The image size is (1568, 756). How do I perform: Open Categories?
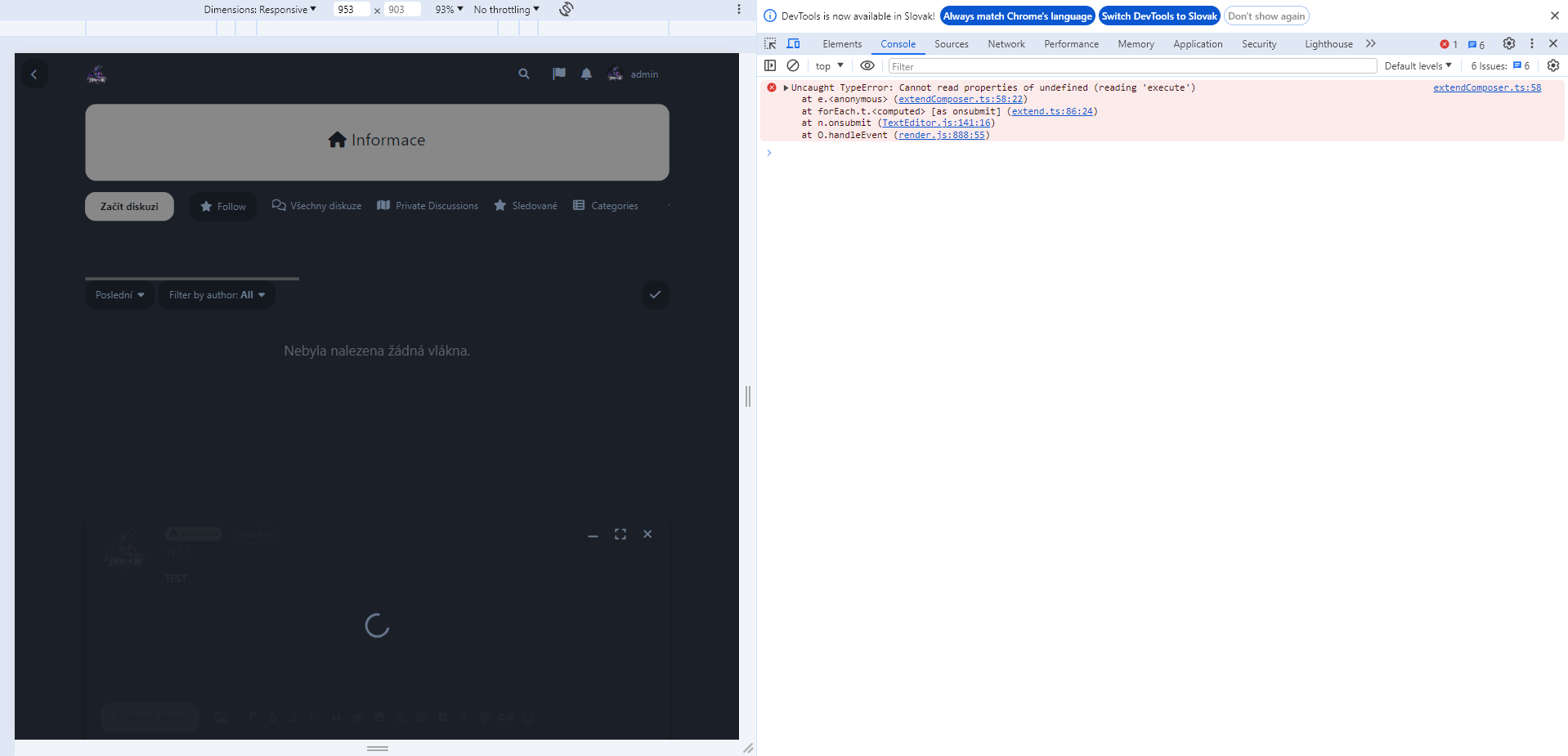[x=606, y=206]
